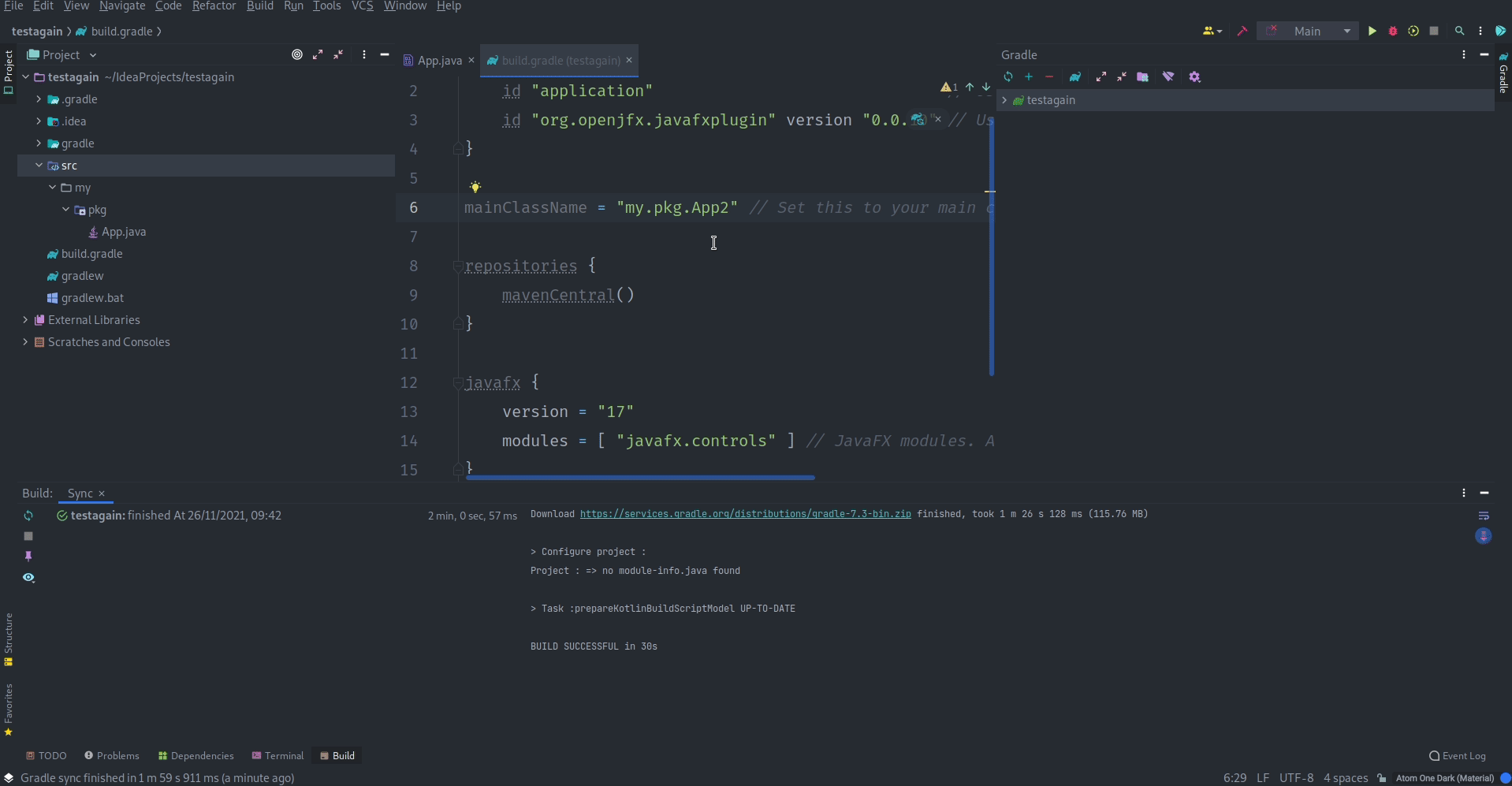Run the application using the green run icon
This screenshot has width=1512, height=786.
[1373, 31]
